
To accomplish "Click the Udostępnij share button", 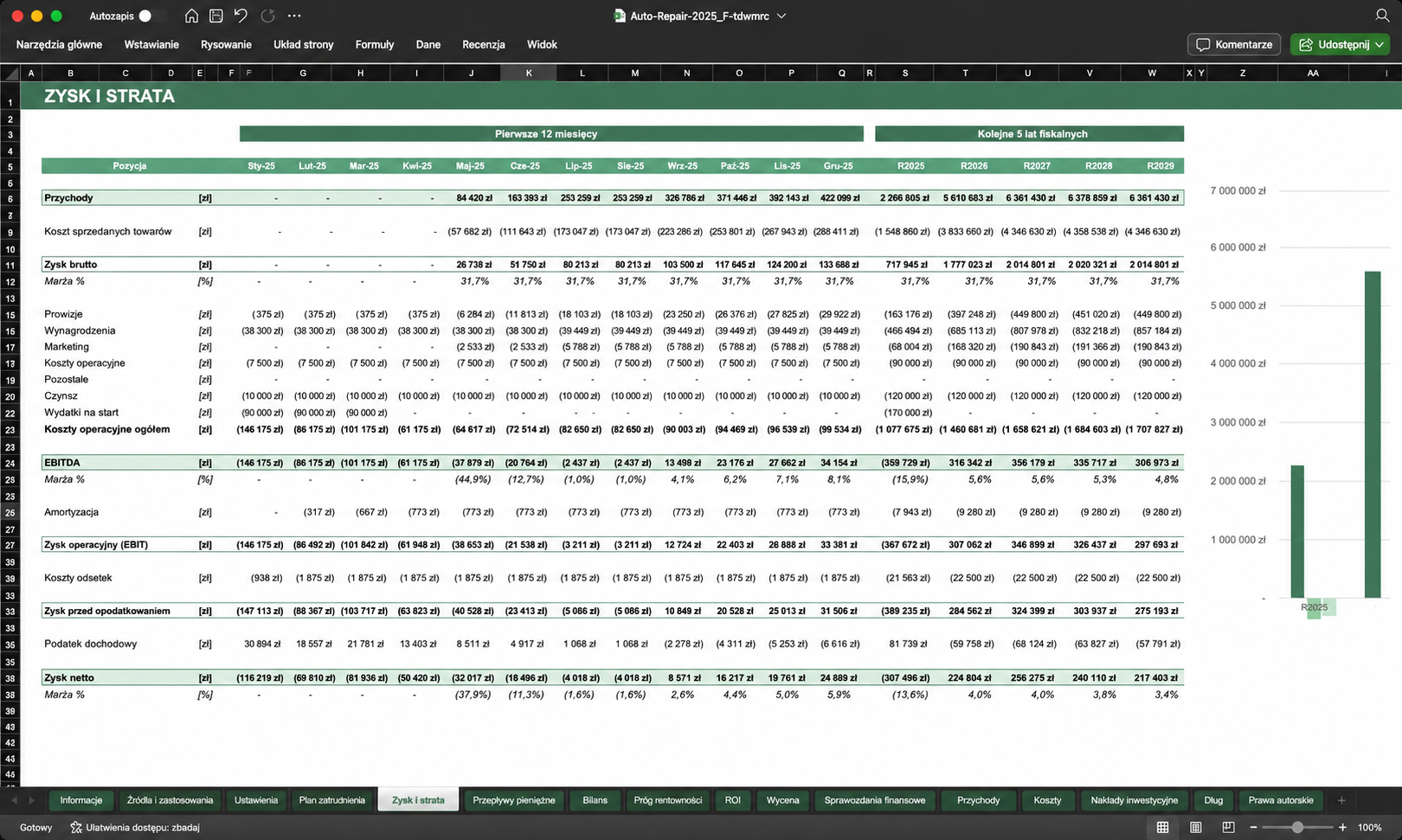I will 1340,44.
